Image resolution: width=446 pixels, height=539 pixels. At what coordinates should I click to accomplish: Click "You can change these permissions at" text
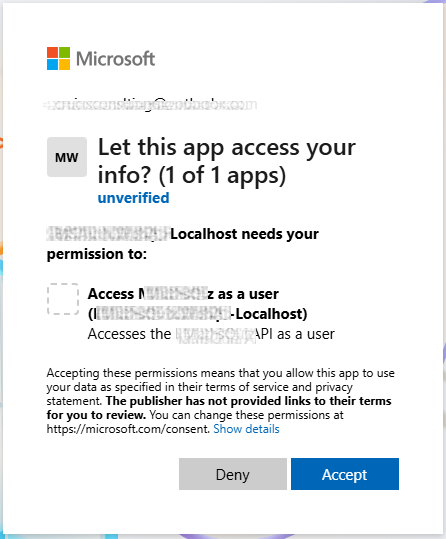[246, 415]
